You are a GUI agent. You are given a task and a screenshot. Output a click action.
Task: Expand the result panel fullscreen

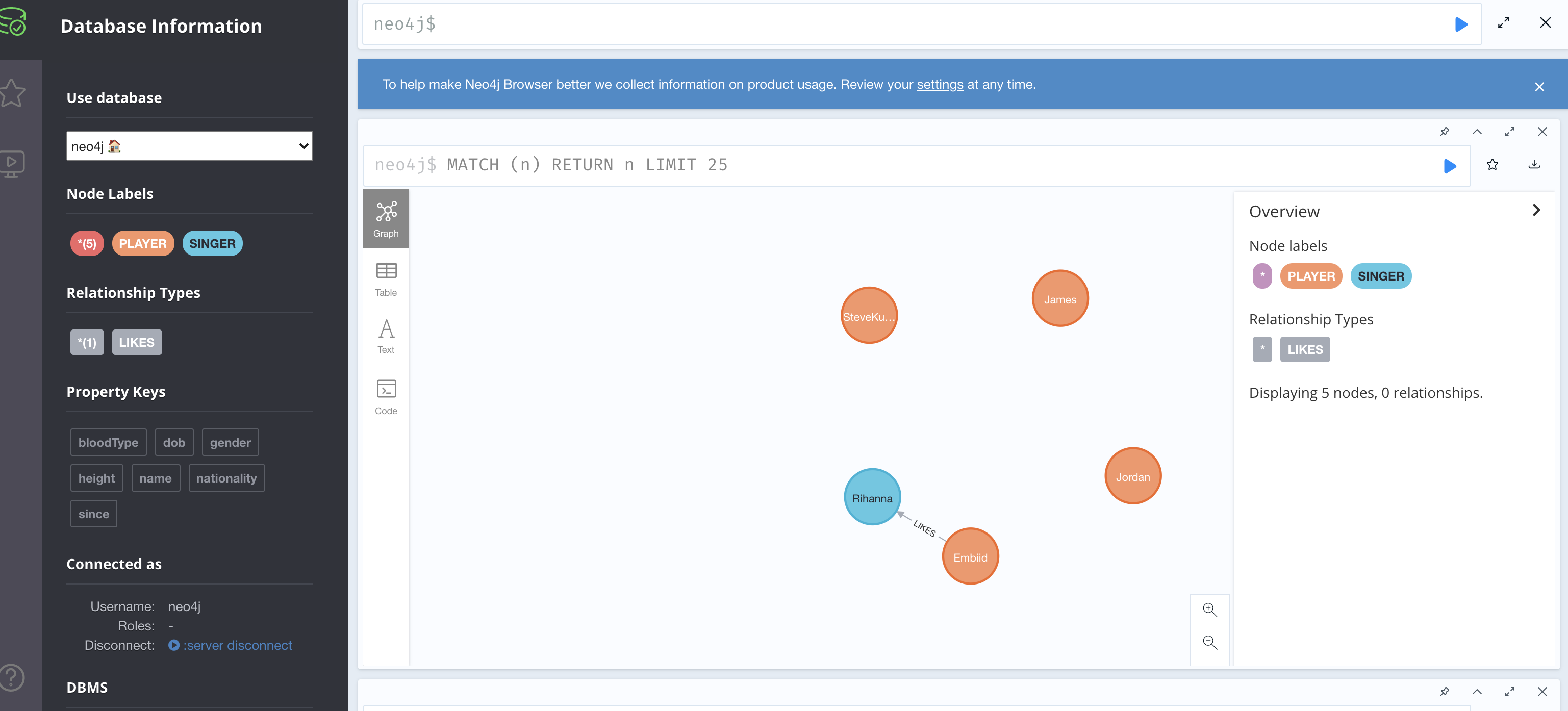tap(1510, 131)
